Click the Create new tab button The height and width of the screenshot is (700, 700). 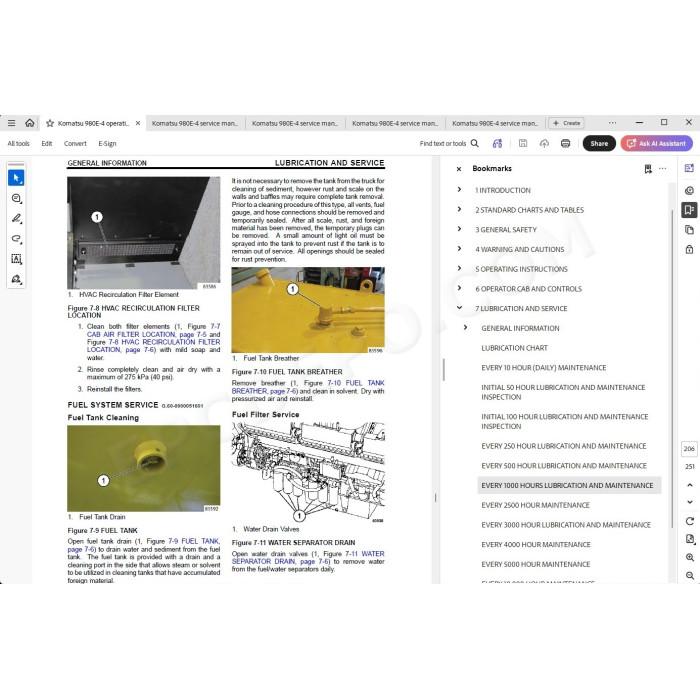click(x=566, y=123)
